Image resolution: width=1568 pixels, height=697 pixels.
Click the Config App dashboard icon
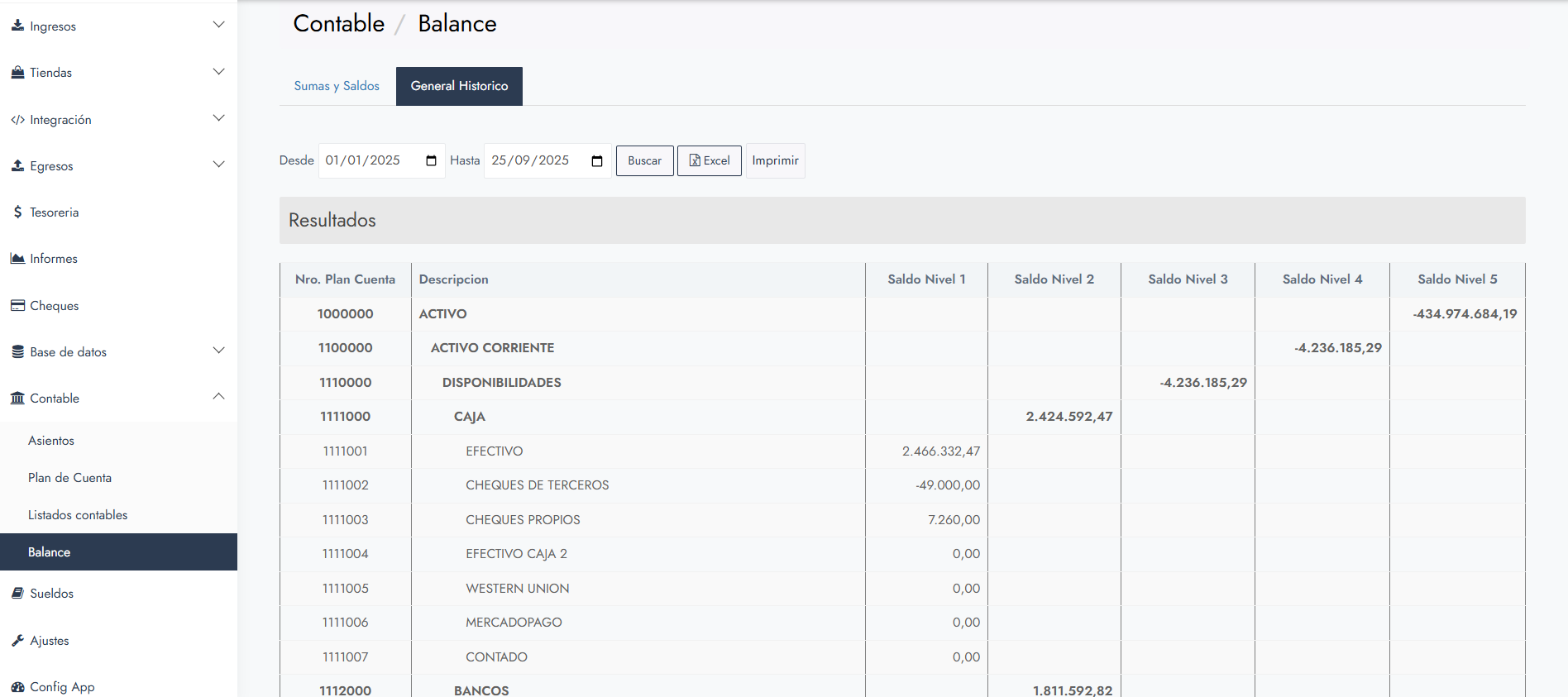[17, 687]
